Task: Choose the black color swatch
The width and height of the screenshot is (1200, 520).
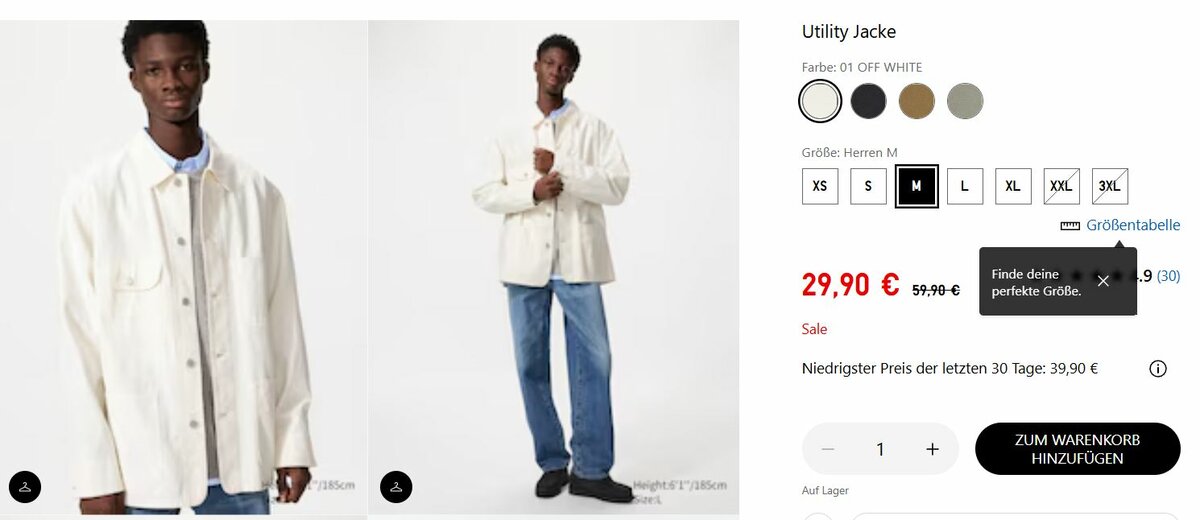Action: point(869,101)
